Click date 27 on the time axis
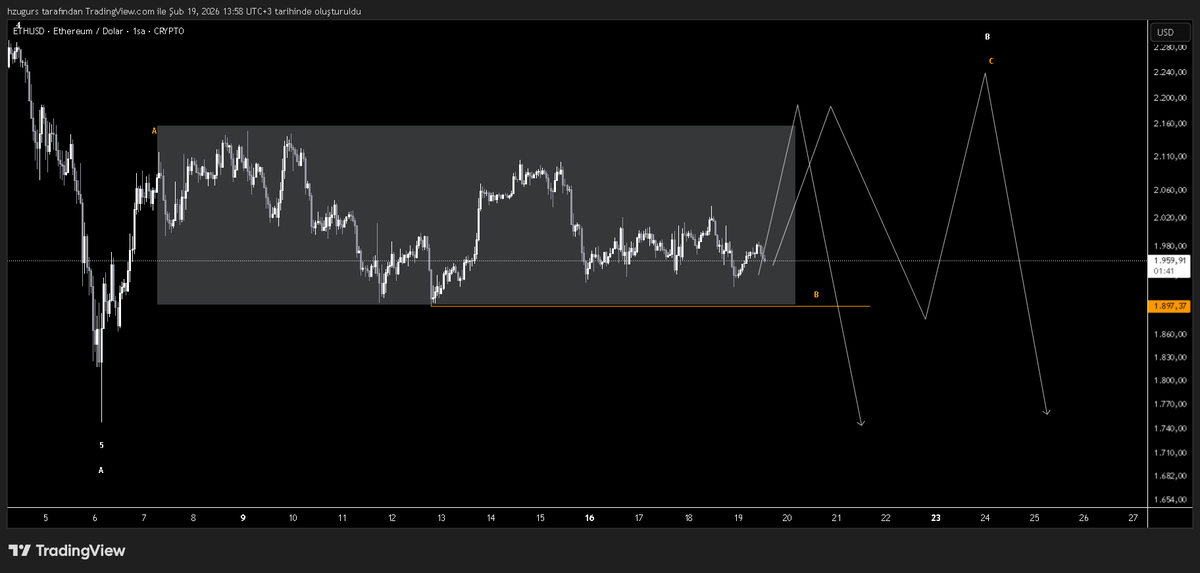Image resolution: width=1200 pixels, height=573 pixels. point(1132,518)
